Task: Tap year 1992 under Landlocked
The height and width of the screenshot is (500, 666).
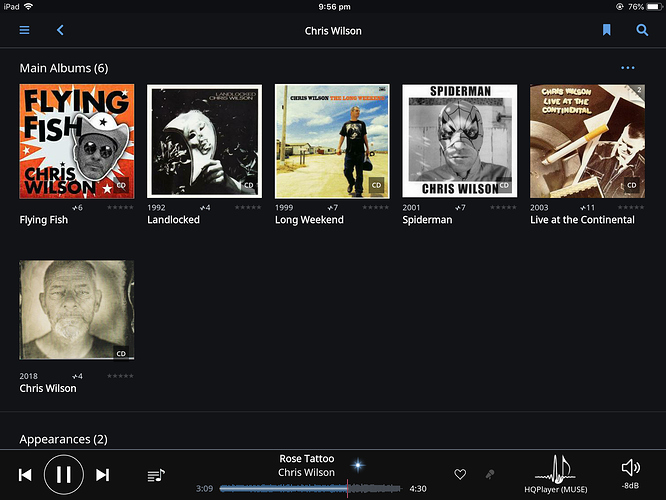Action: click(x=156, y=208)
